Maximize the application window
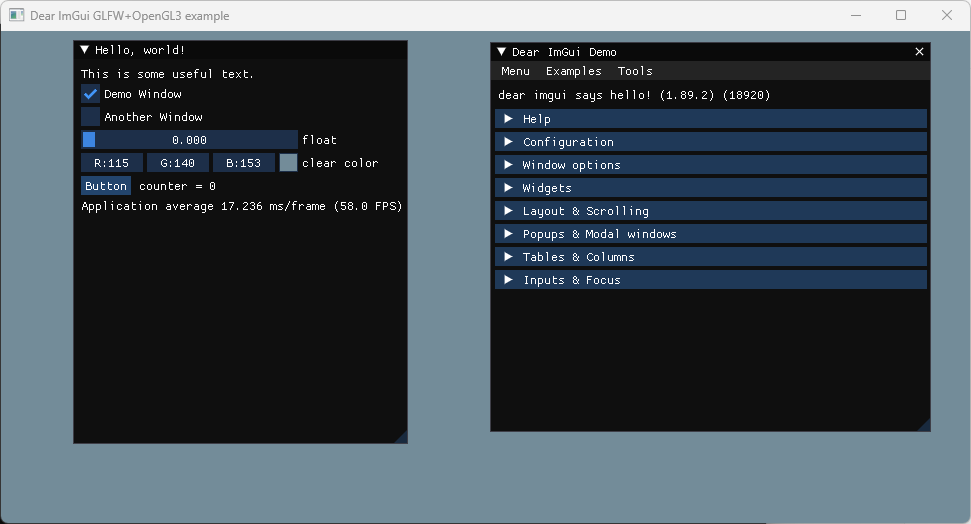This screenshot has height=524, width=971. [901, 15]
